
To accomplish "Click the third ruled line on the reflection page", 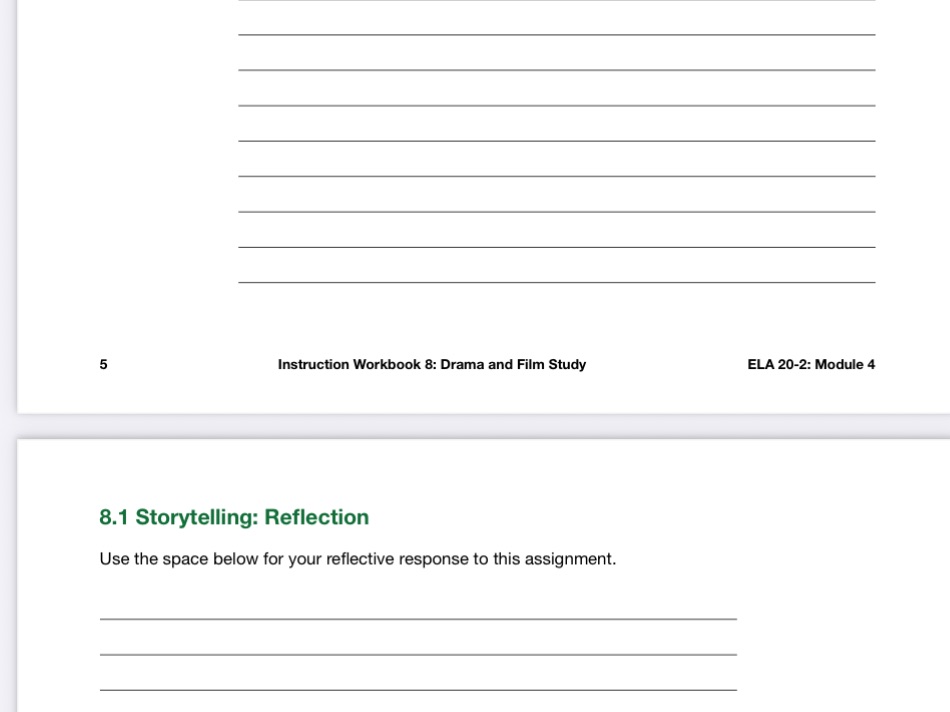I will (418, 691).
